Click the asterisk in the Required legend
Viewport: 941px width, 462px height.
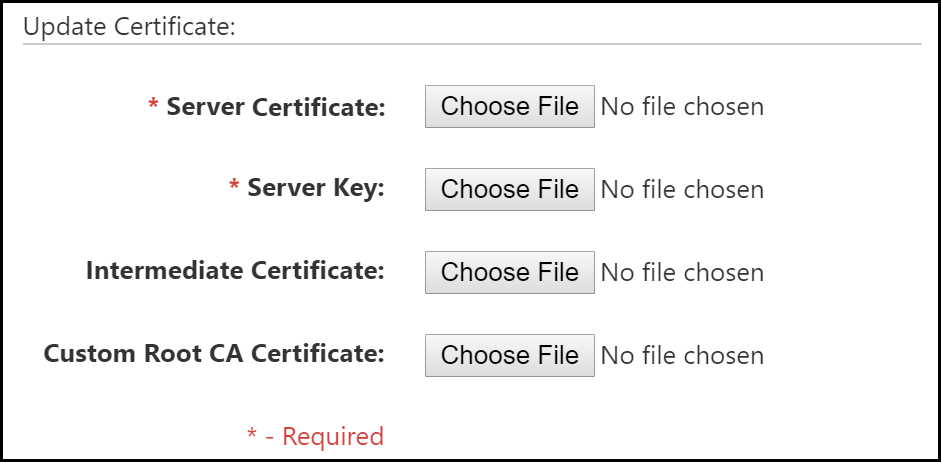[253, 435]
